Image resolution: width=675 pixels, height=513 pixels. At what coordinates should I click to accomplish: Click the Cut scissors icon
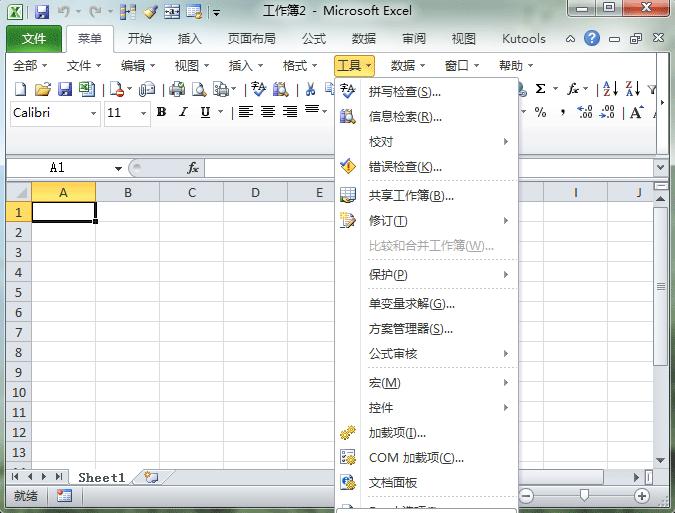[311, 89]
